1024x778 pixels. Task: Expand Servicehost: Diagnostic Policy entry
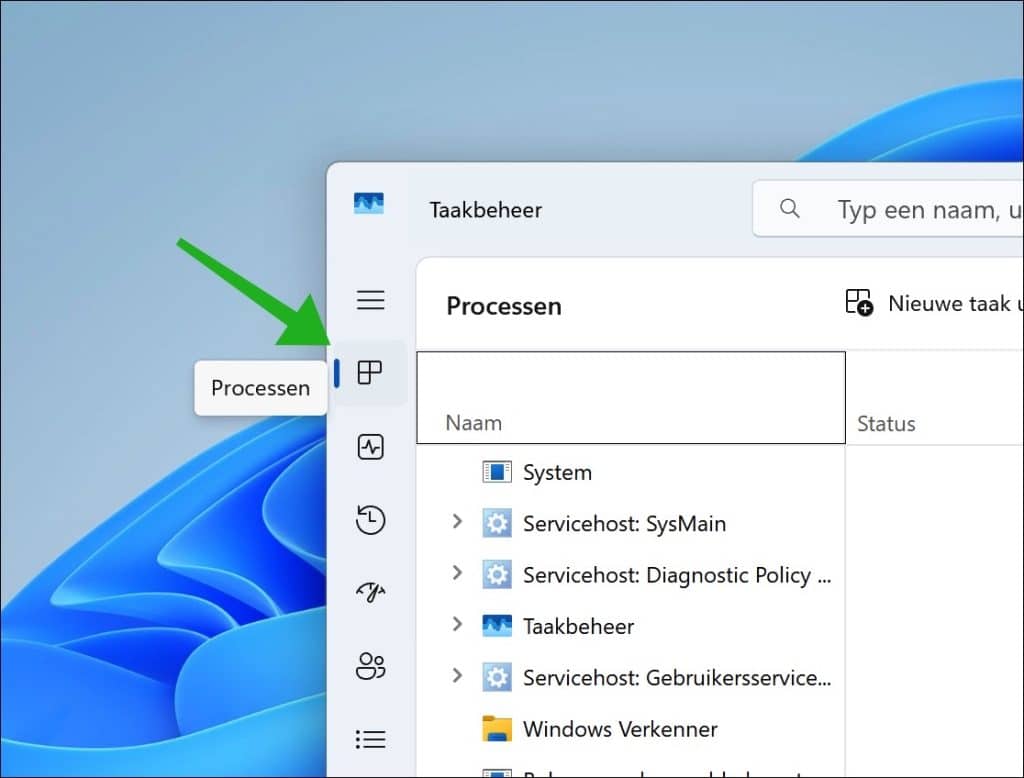click(x=457, y=573)
